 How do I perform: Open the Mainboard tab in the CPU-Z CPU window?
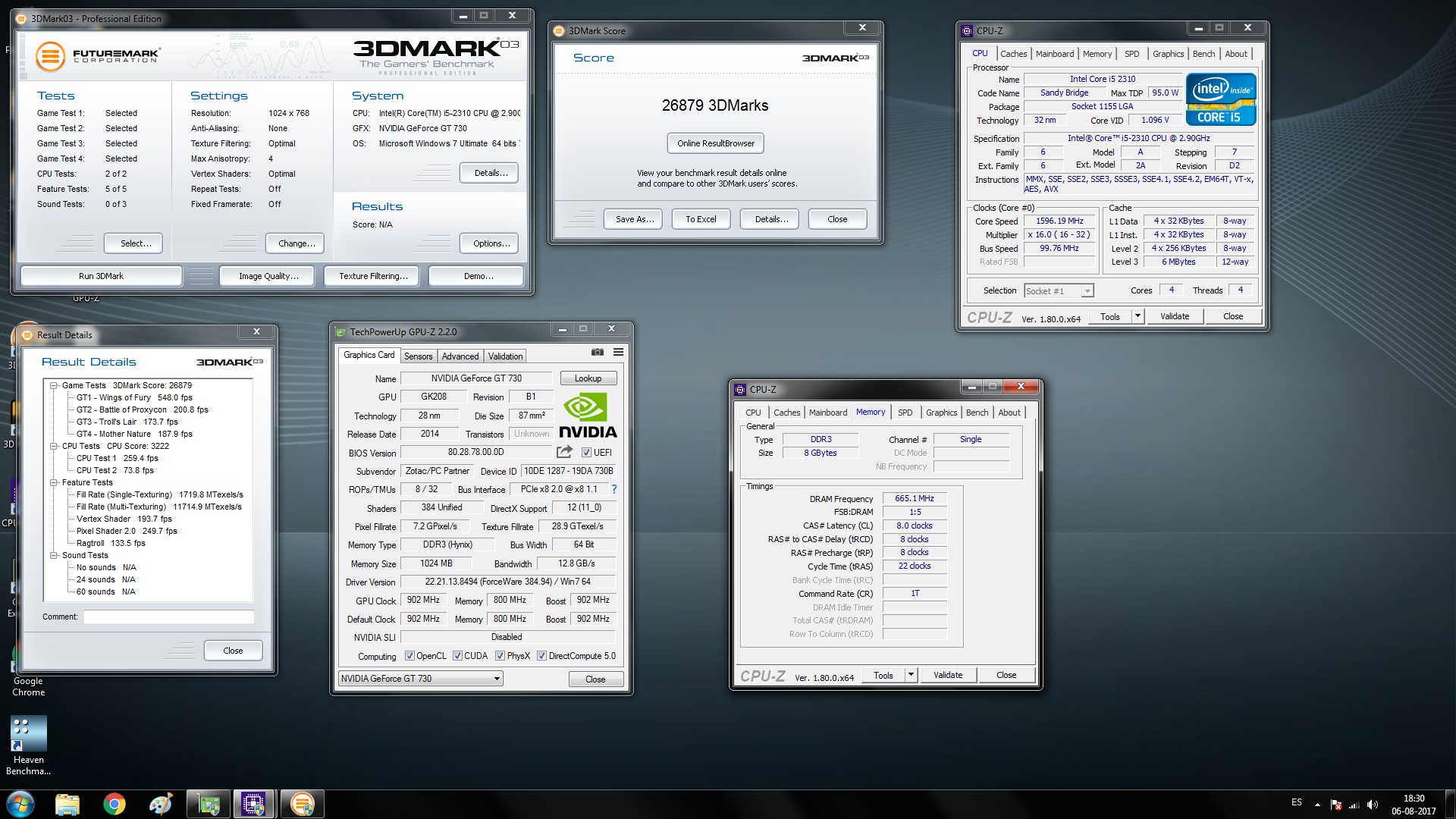pyautogui.click(x=1055, y=54)
